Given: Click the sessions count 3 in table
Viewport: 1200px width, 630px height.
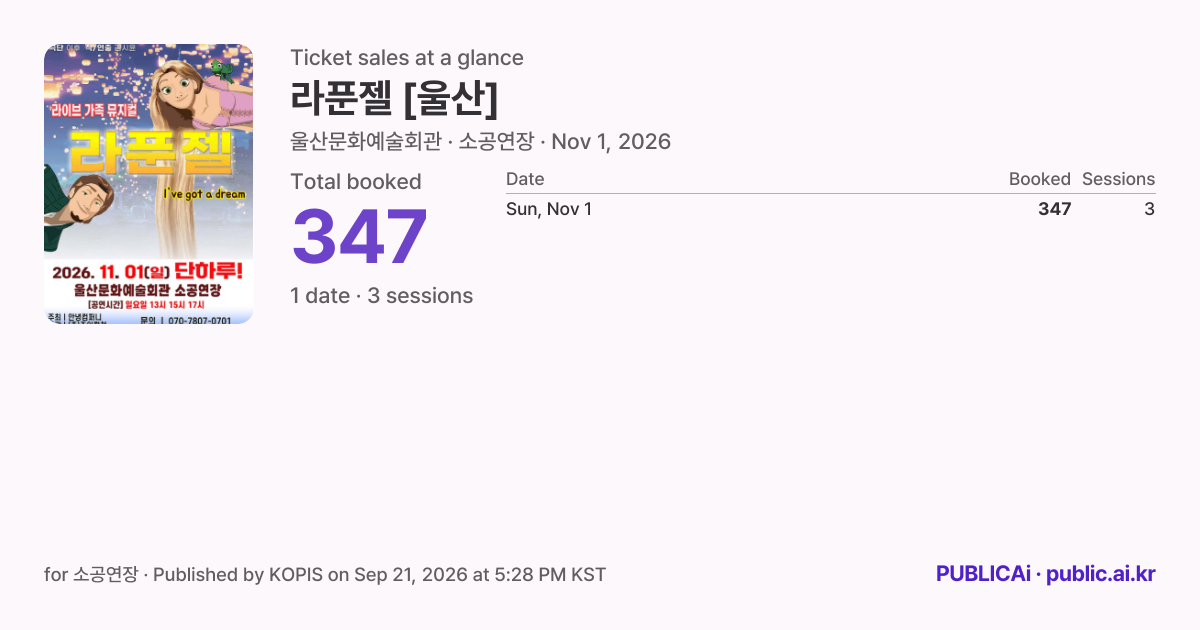Looking at the screenshot, I should [1150, 209].
